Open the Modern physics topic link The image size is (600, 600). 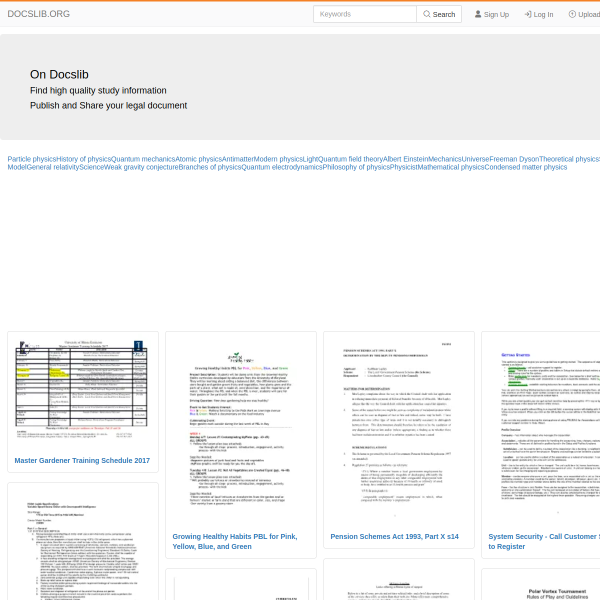point(278,159)
